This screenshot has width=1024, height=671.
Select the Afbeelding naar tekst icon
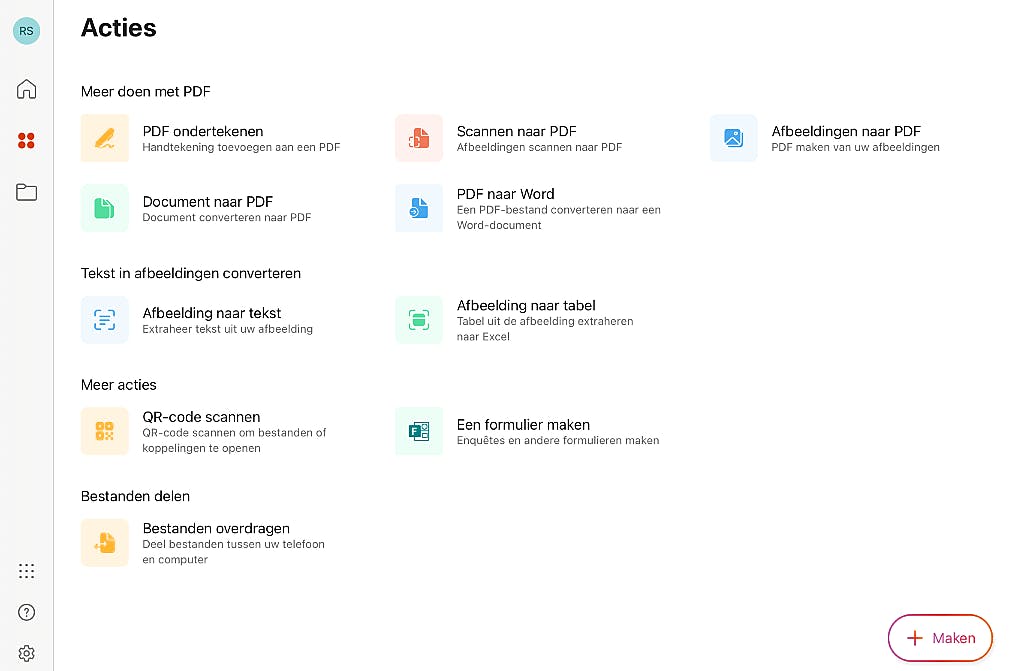click(105, 320)
